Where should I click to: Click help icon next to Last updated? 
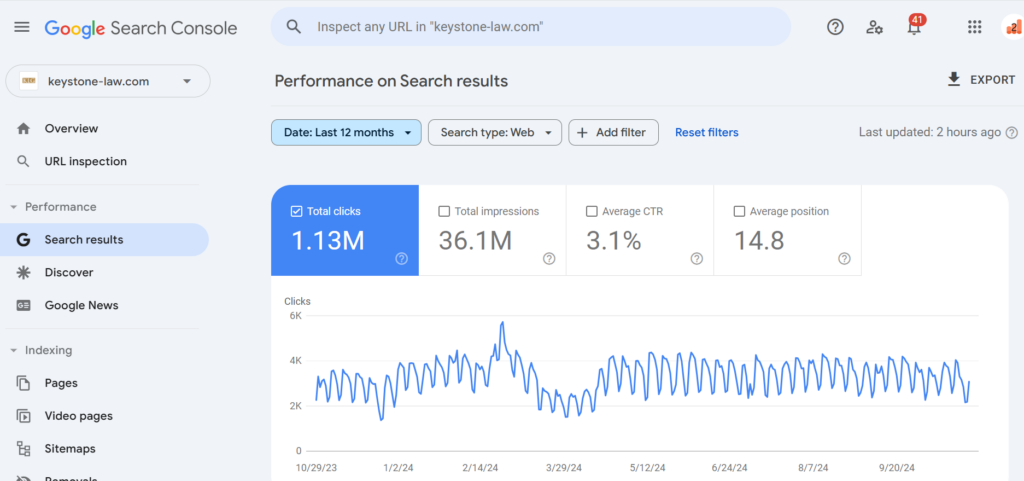coord(1012,132)
